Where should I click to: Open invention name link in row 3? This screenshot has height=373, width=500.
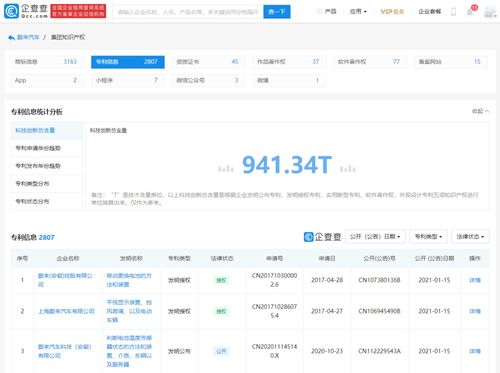129,351
